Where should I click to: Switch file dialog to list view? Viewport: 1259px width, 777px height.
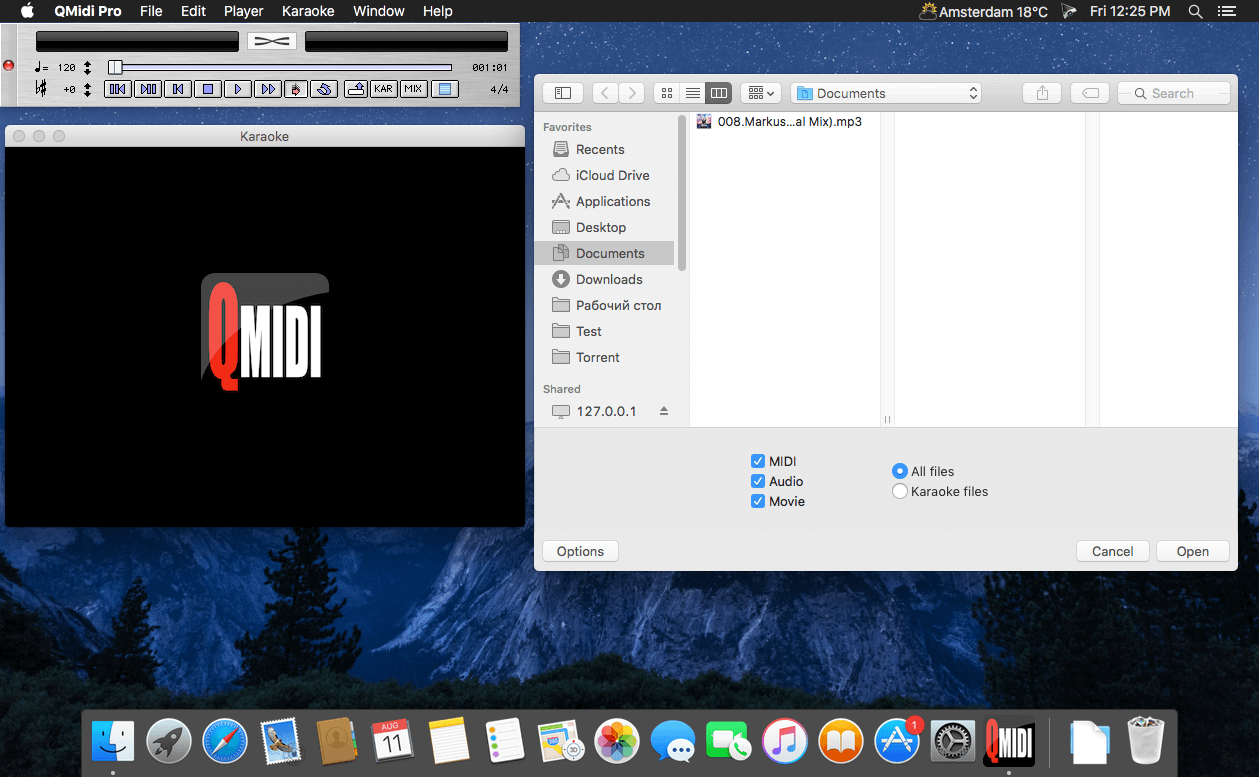tap(693, 93)
